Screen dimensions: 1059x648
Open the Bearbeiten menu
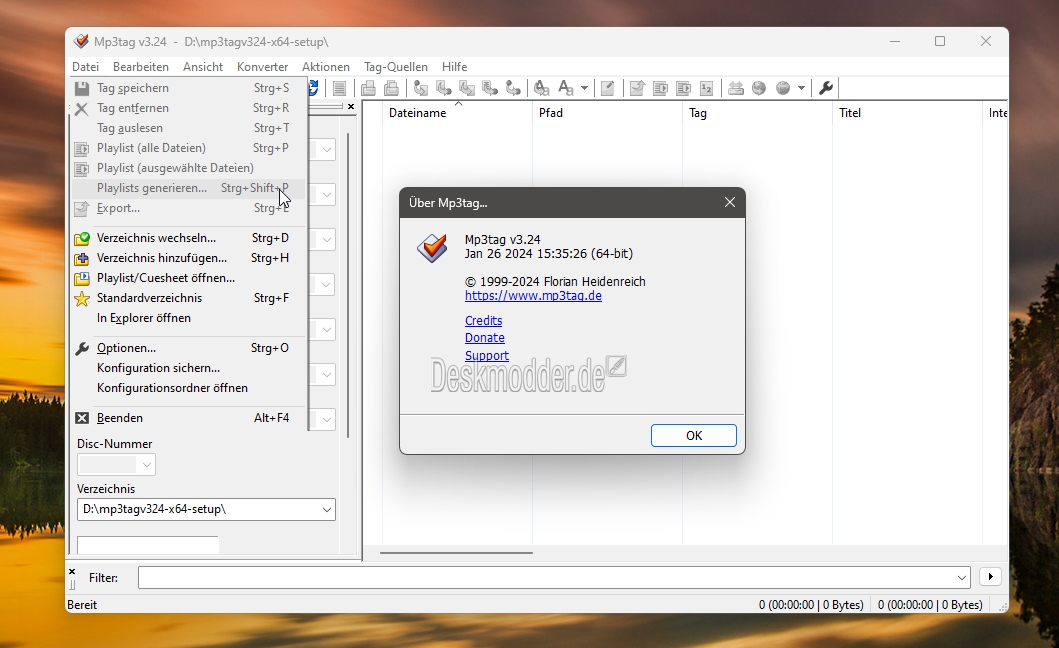[140, 67]
